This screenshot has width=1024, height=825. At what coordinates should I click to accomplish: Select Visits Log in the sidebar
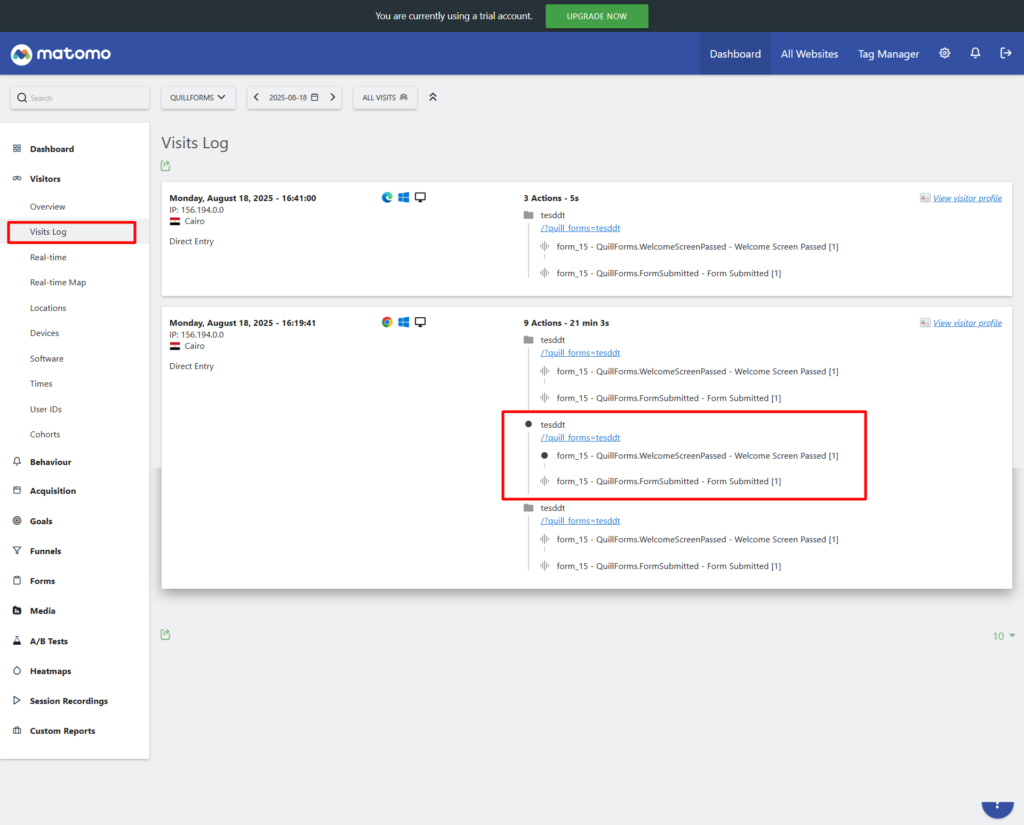48,232
